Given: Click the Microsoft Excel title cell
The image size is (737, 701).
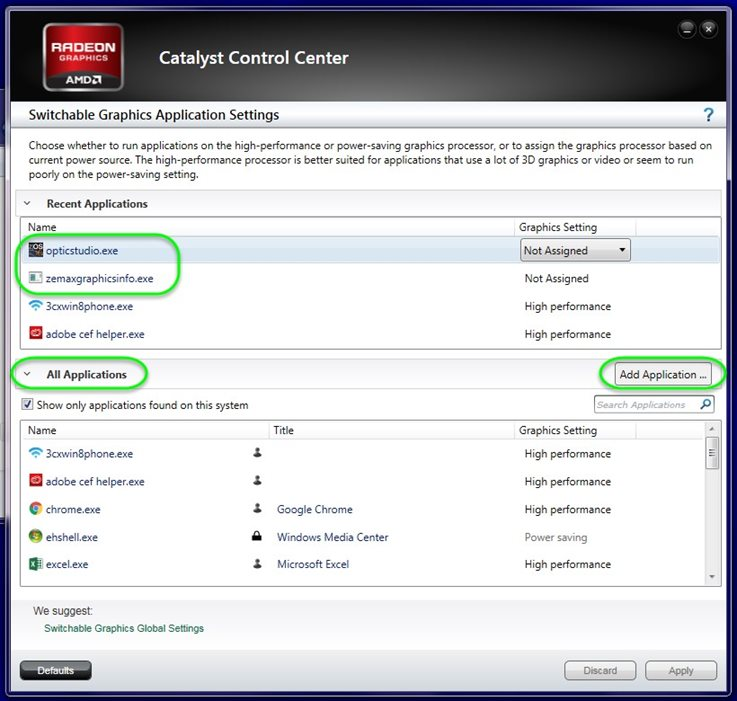Looking at the screenshot, I should tap(313, 564).
